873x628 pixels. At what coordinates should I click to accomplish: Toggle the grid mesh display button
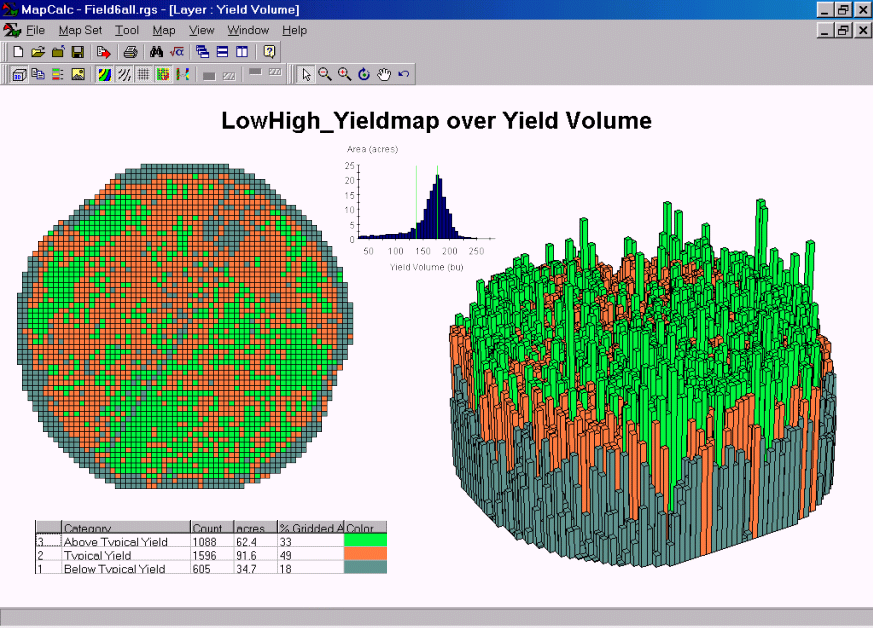point(143,74)
